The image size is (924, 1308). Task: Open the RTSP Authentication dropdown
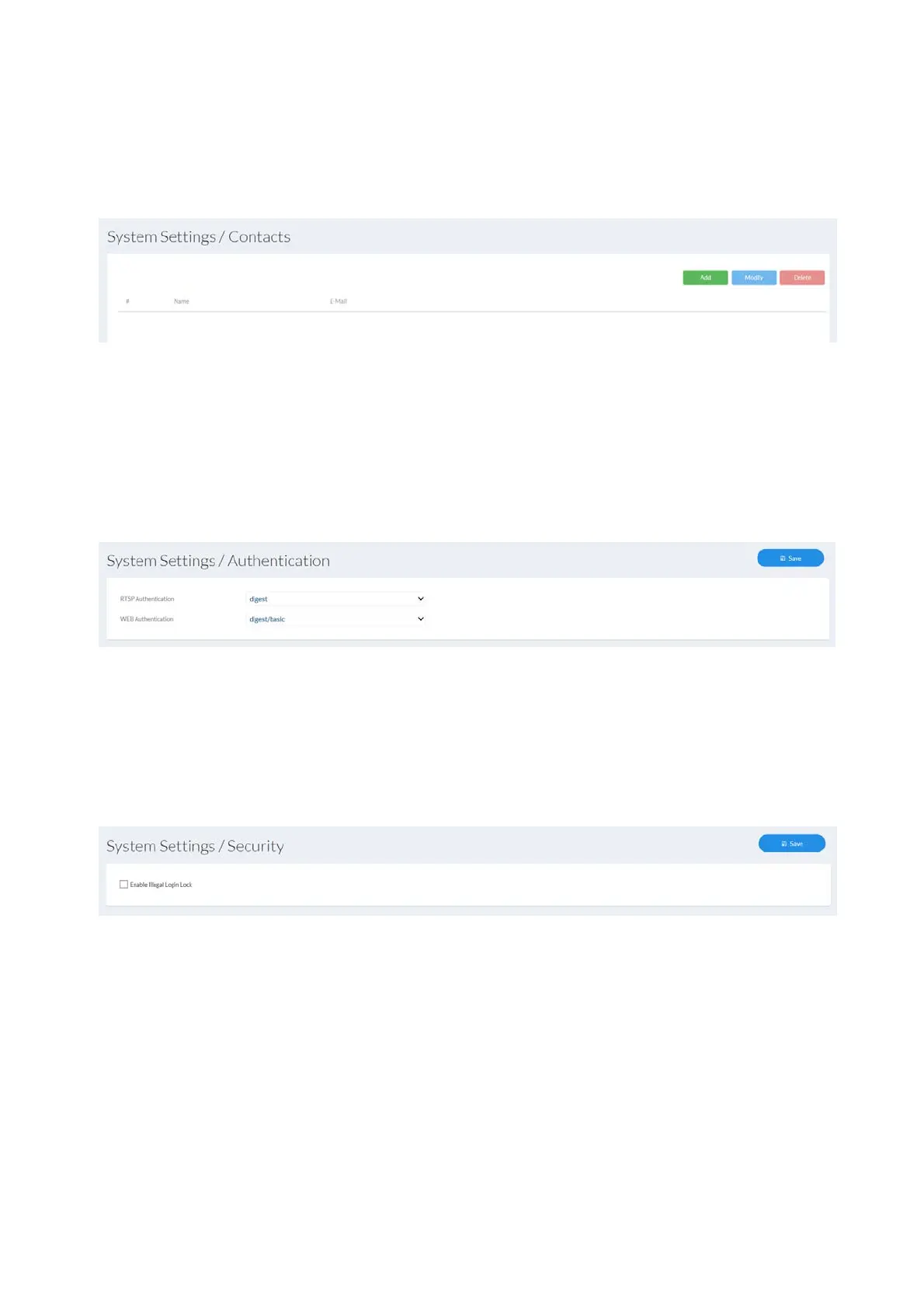(x=335, y=599)
